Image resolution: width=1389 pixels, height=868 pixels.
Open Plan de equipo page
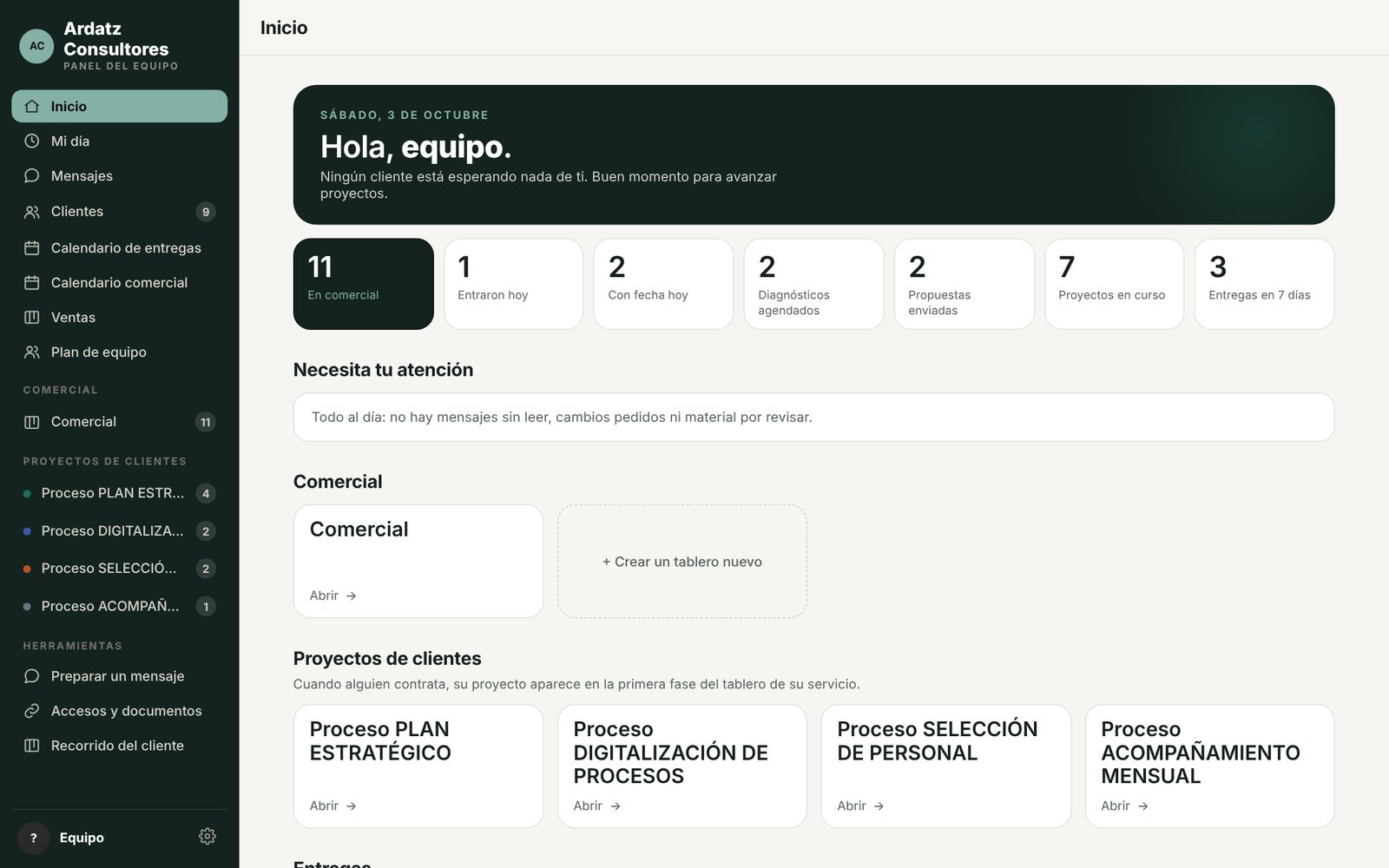119,352
